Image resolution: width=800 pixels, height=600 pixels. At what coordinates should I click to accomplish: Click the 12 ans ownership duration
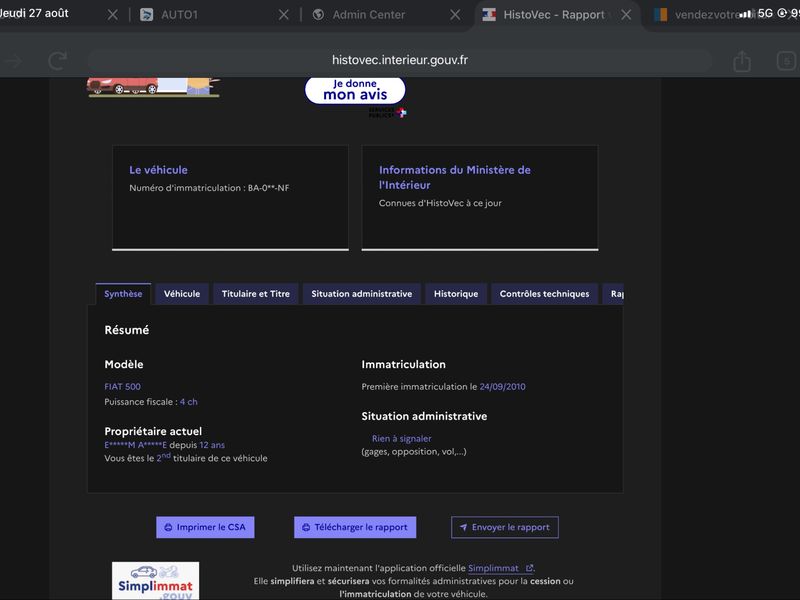(212, 445)
